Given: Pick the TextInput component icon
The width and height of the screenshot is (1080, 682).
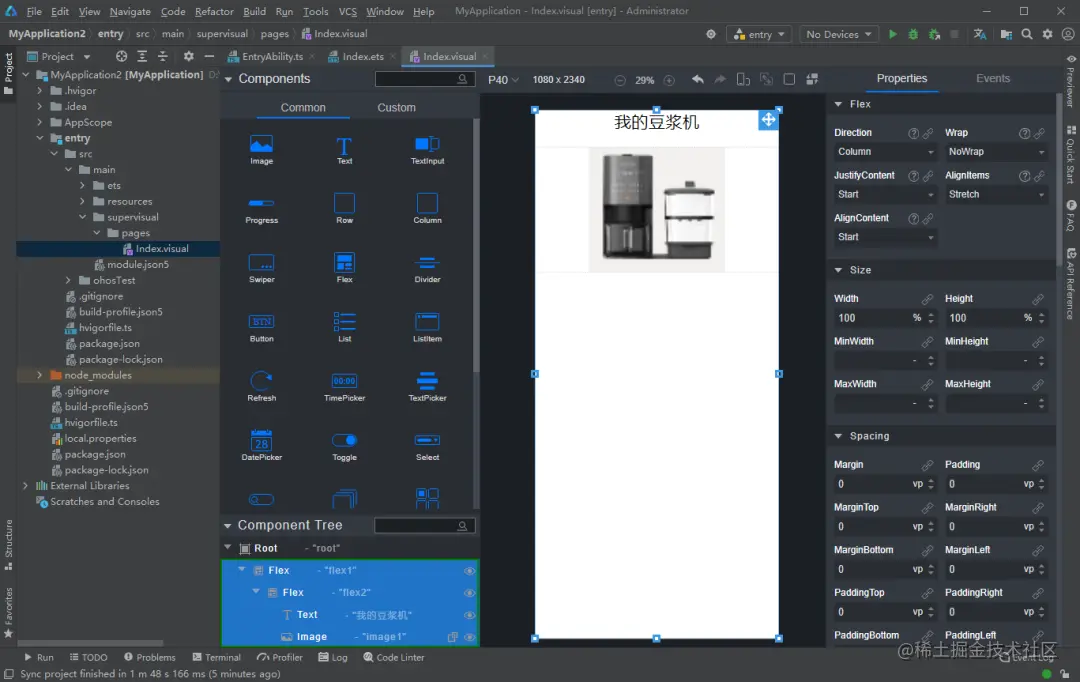Looking at the screenshot, I should pyautogui.click(x=427, y=145).
